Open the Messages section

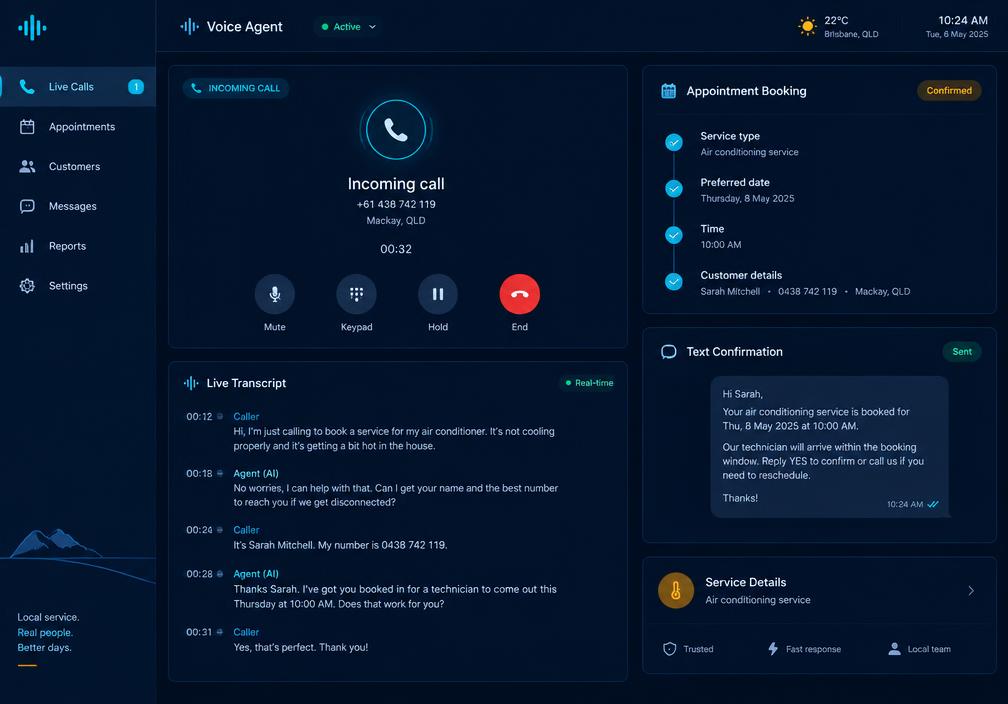click(78, 206)
